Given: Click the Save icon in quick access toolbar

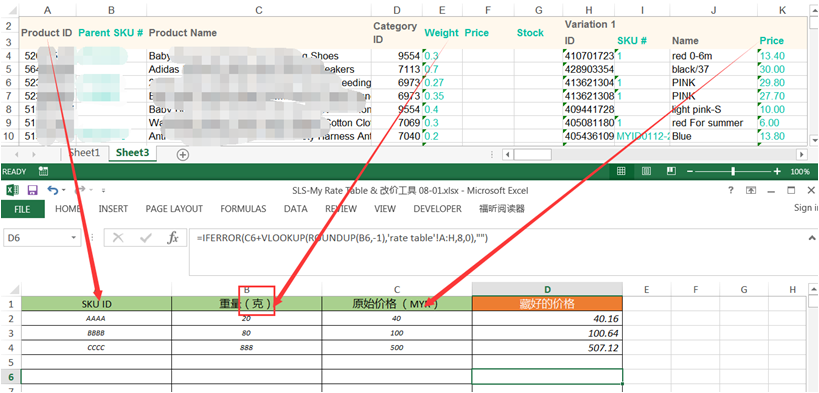Looking at the screenshot, I should (32, 190).
